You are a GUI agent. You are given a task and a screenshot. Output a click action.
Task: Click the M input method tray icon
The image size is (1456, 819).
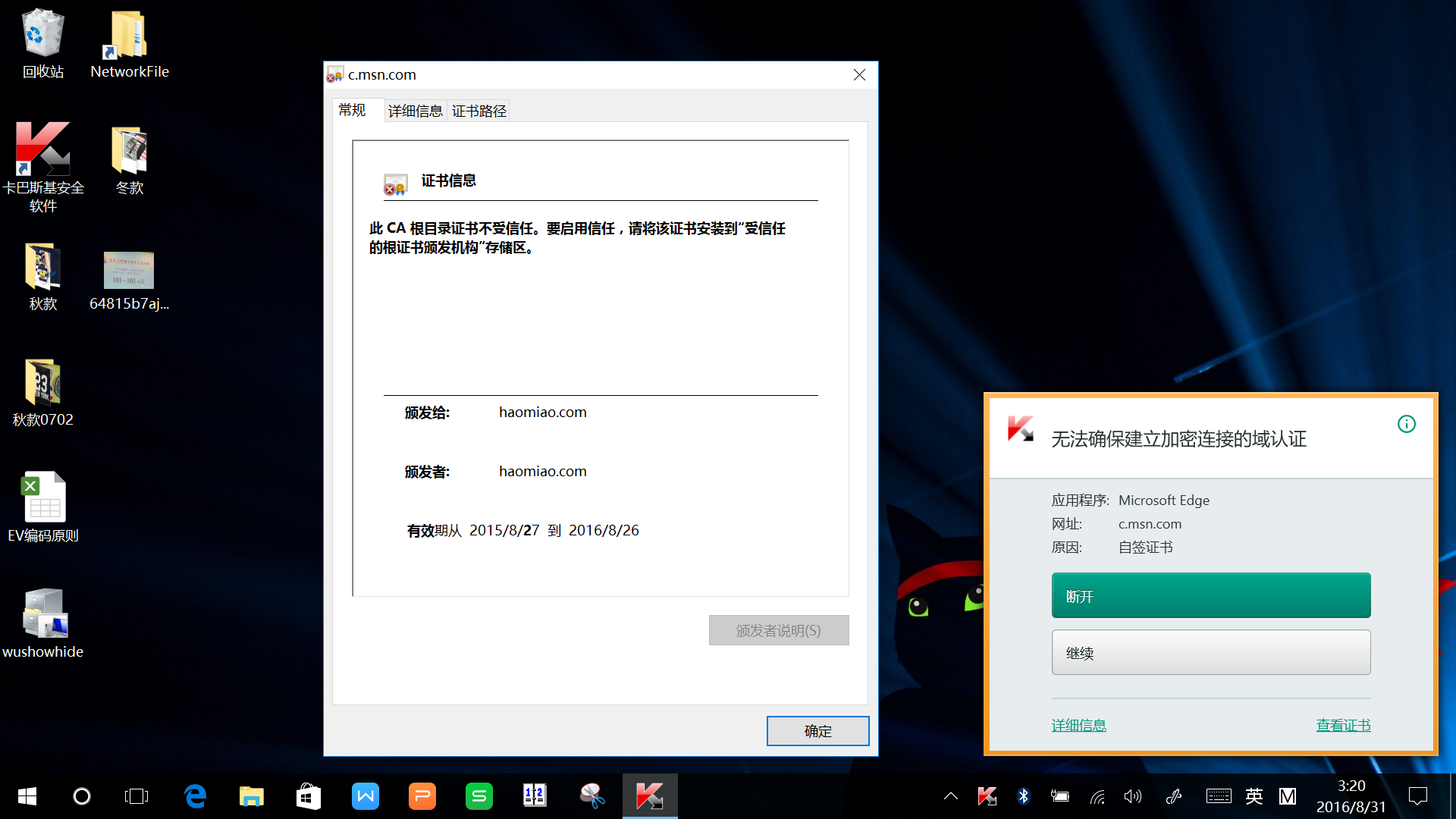click(x=1288, y=796)
